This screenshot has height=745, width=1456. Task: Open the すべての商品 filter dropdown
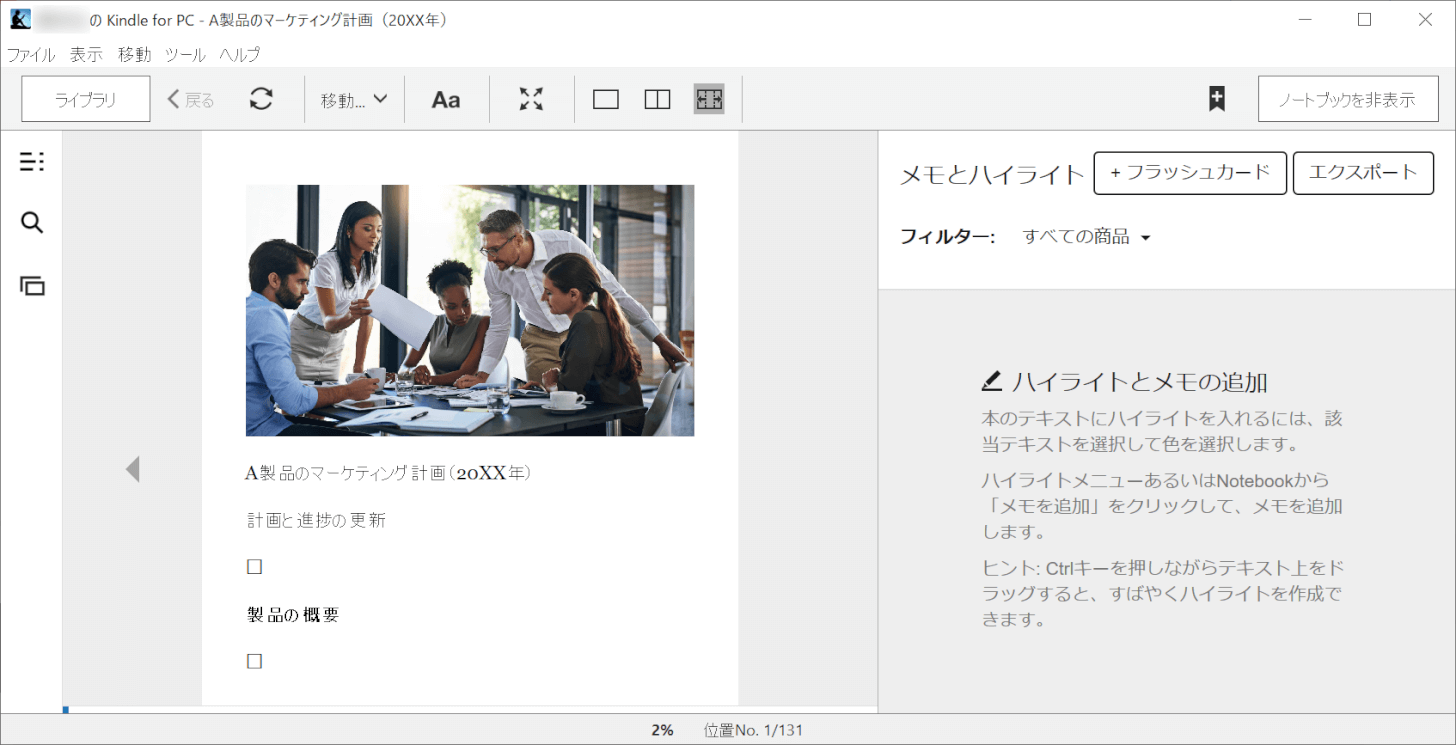1086,237
